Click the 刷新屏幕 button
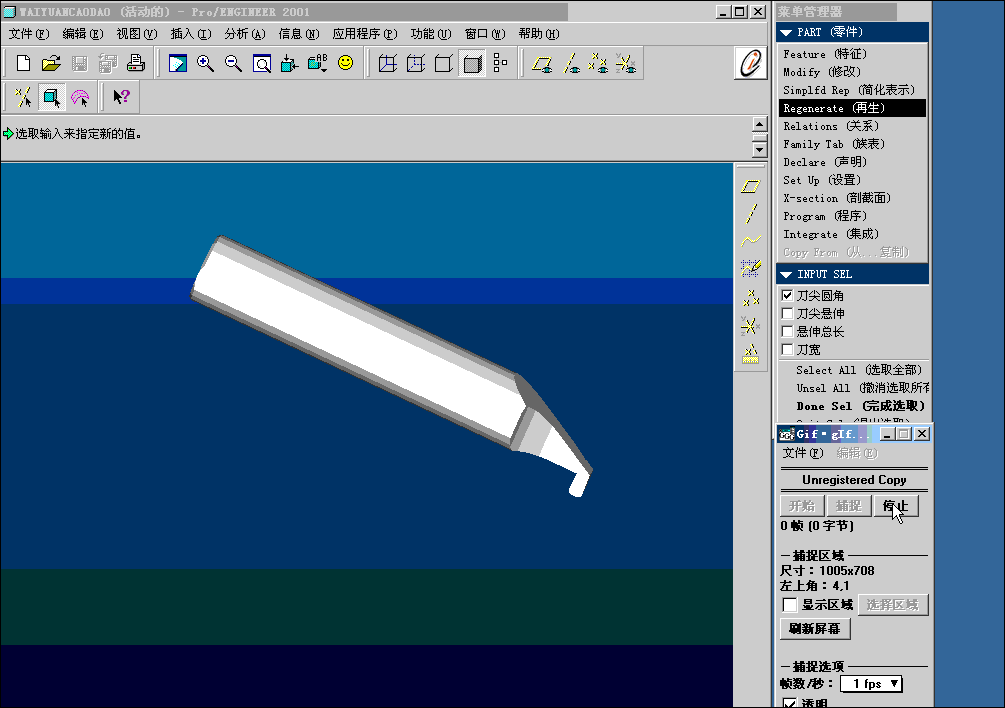The width and height of the screenshot is (1005, 708). coord(815,629)
